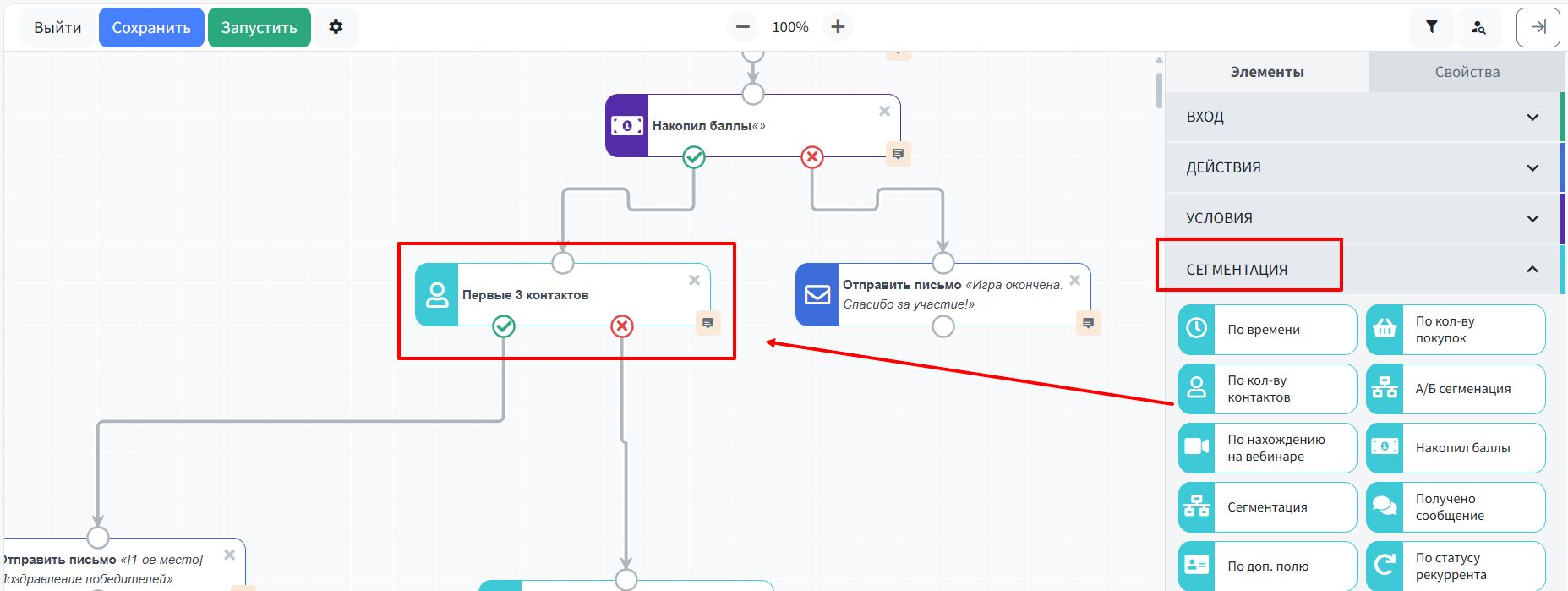
Task: Click green check output of Накопил баллы
Action: pos(694,156)
